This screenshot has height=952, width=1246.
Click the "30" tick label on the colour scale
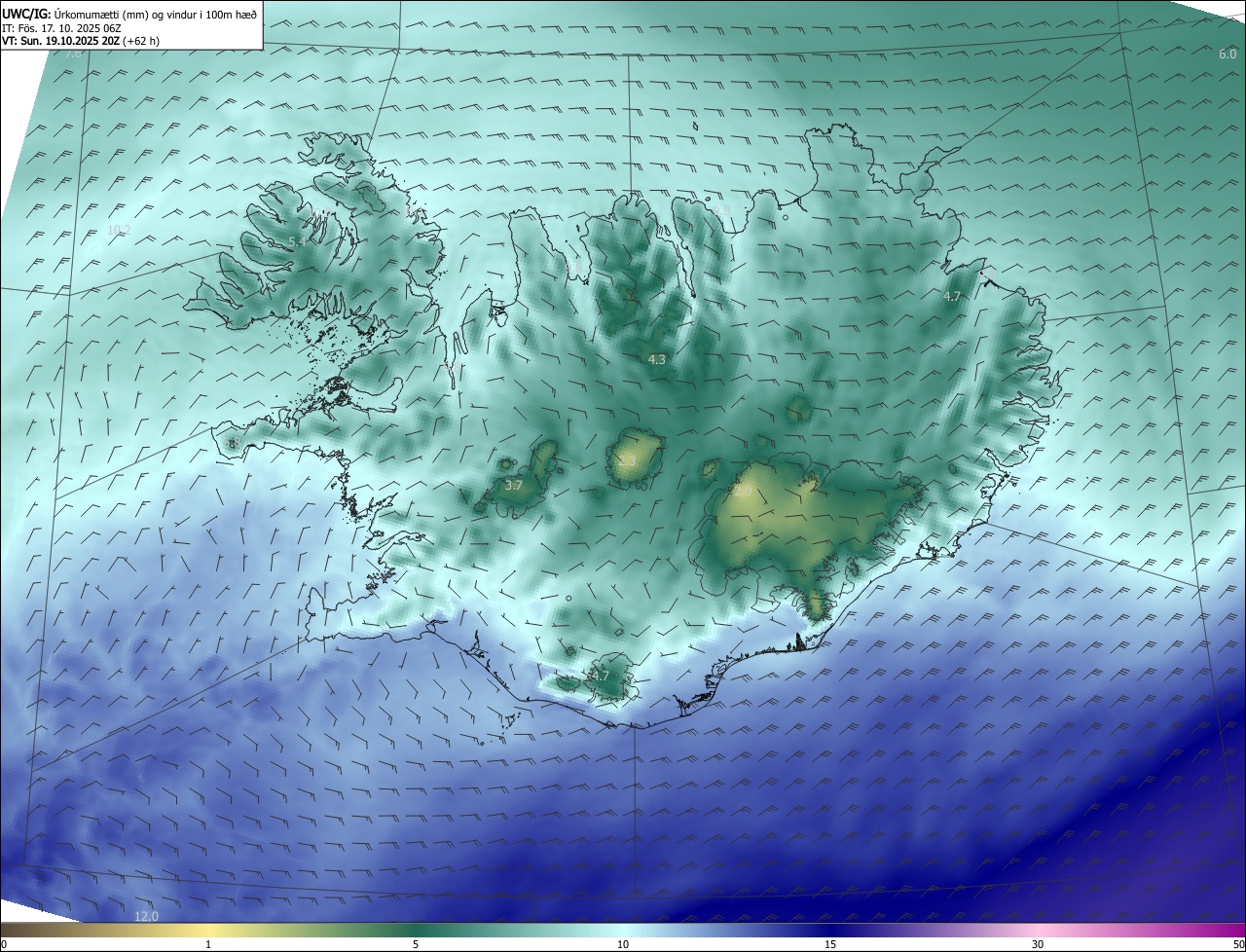[x=1038, y=944]
